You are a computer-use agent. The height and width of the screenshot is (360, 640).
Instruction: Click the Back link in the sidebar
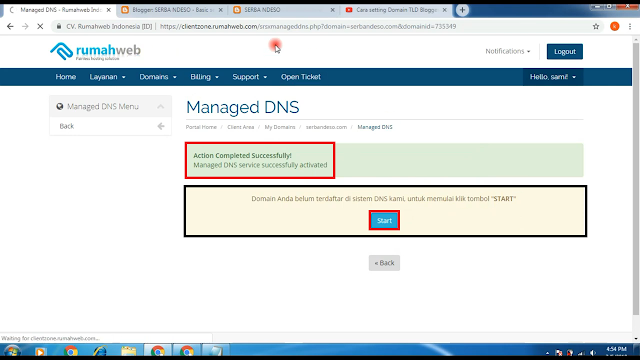point(67,126)
